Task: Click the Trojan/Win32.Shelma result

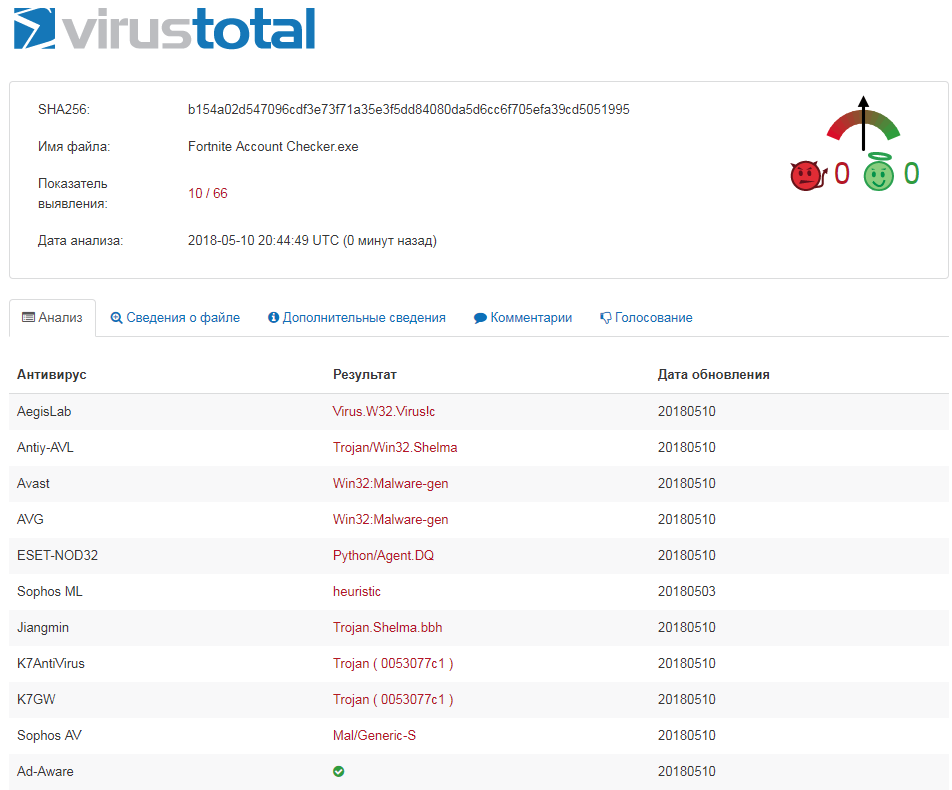Action: tap(395, 448)
